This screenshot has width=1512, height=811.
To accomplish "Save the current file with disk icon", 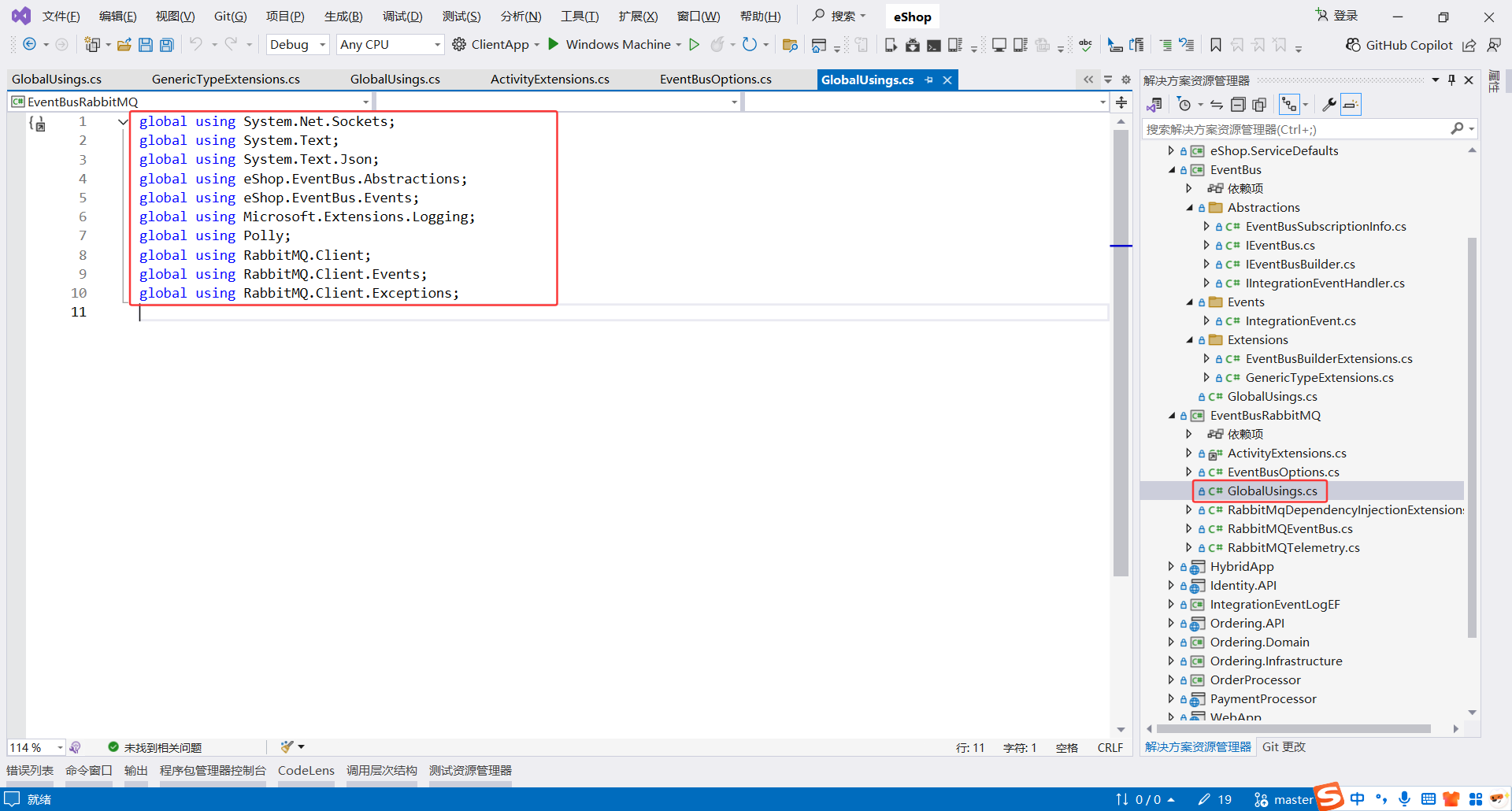I will pyautogui.click(x=145, y=45).
